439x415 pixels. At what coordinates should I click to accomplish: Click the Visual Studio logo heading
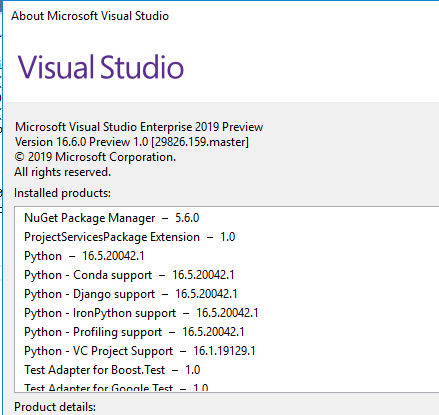[101, 67]
